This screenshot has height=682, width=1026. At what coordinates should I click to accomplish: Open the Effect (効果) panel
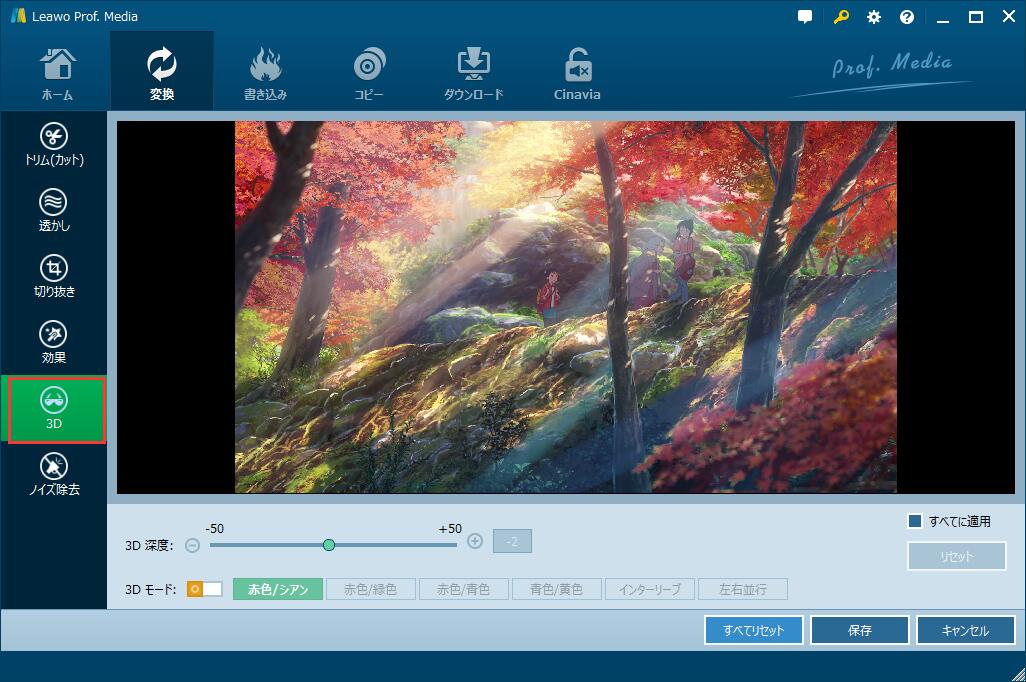pos(54,342)
